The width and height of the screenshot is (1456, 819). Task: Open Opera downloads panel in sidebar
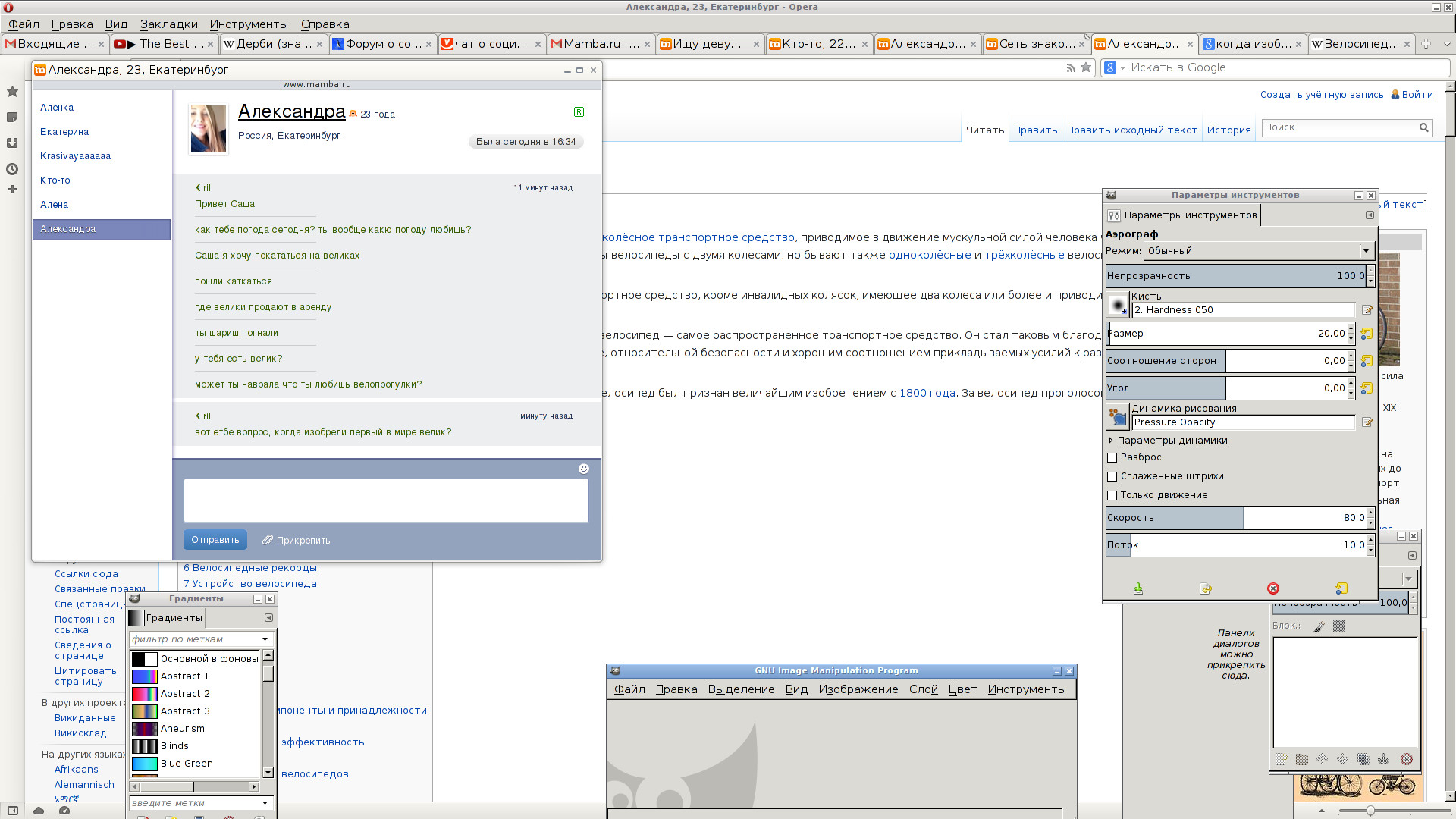pos(12,143)
